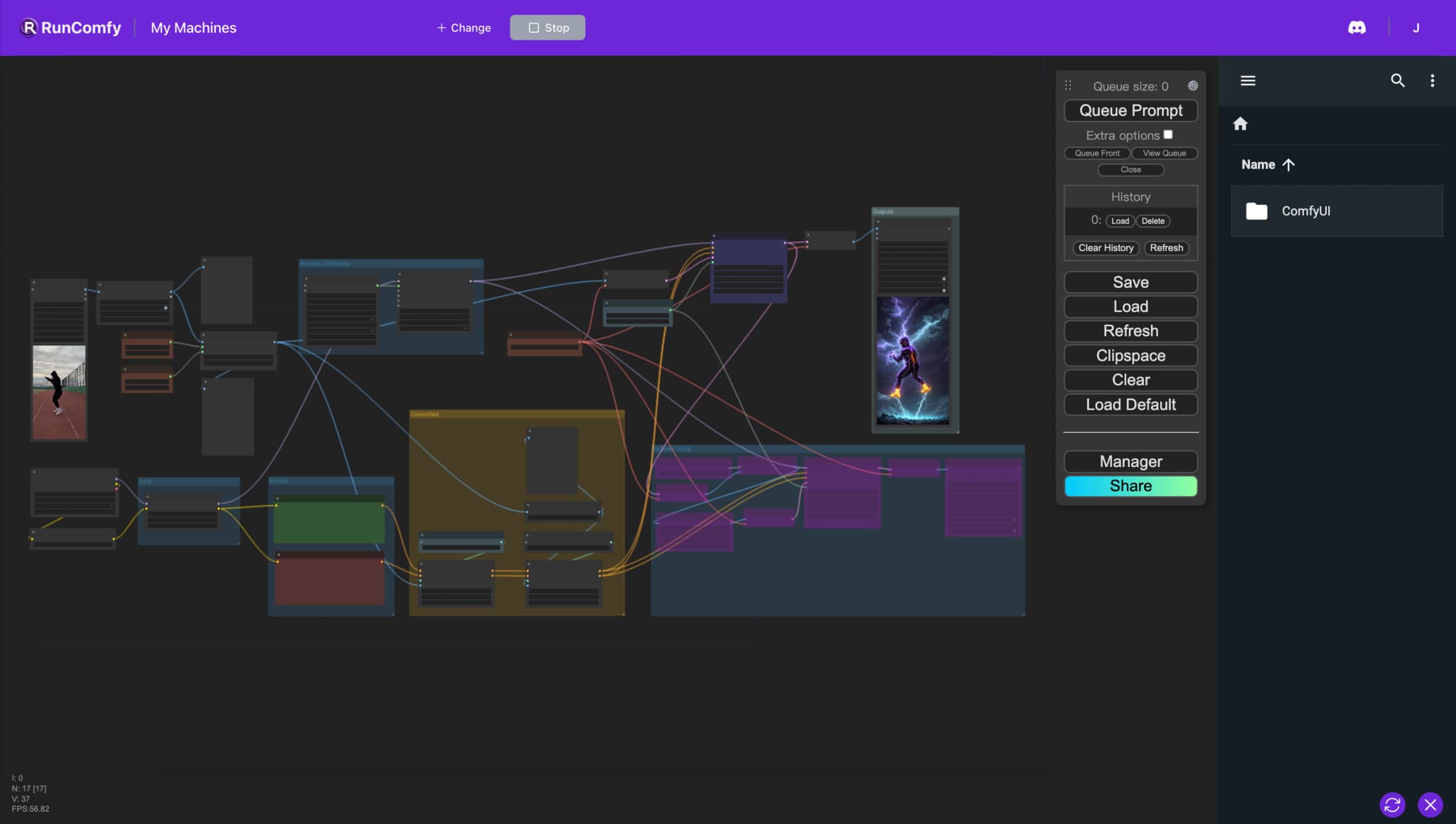This screenshot has height=824, width=1456.
Task: Click Change in the top bar
Action: click(x=463, y=27)
